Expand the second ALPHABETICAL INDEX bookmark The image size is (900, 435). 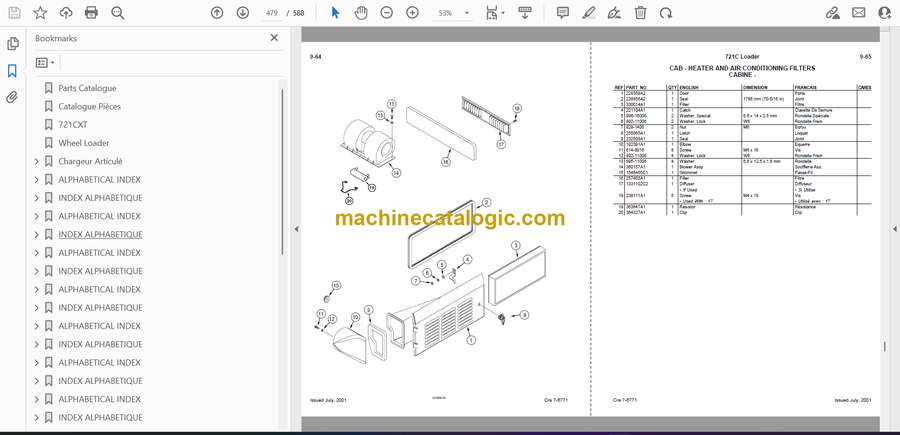36,216
